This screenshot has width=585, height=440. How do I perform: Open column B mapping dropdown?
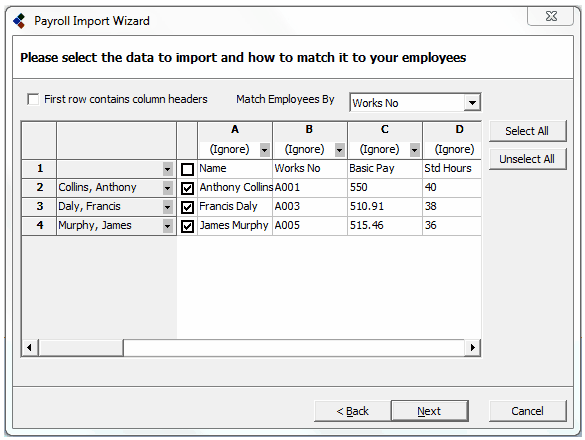coord(340,150)
